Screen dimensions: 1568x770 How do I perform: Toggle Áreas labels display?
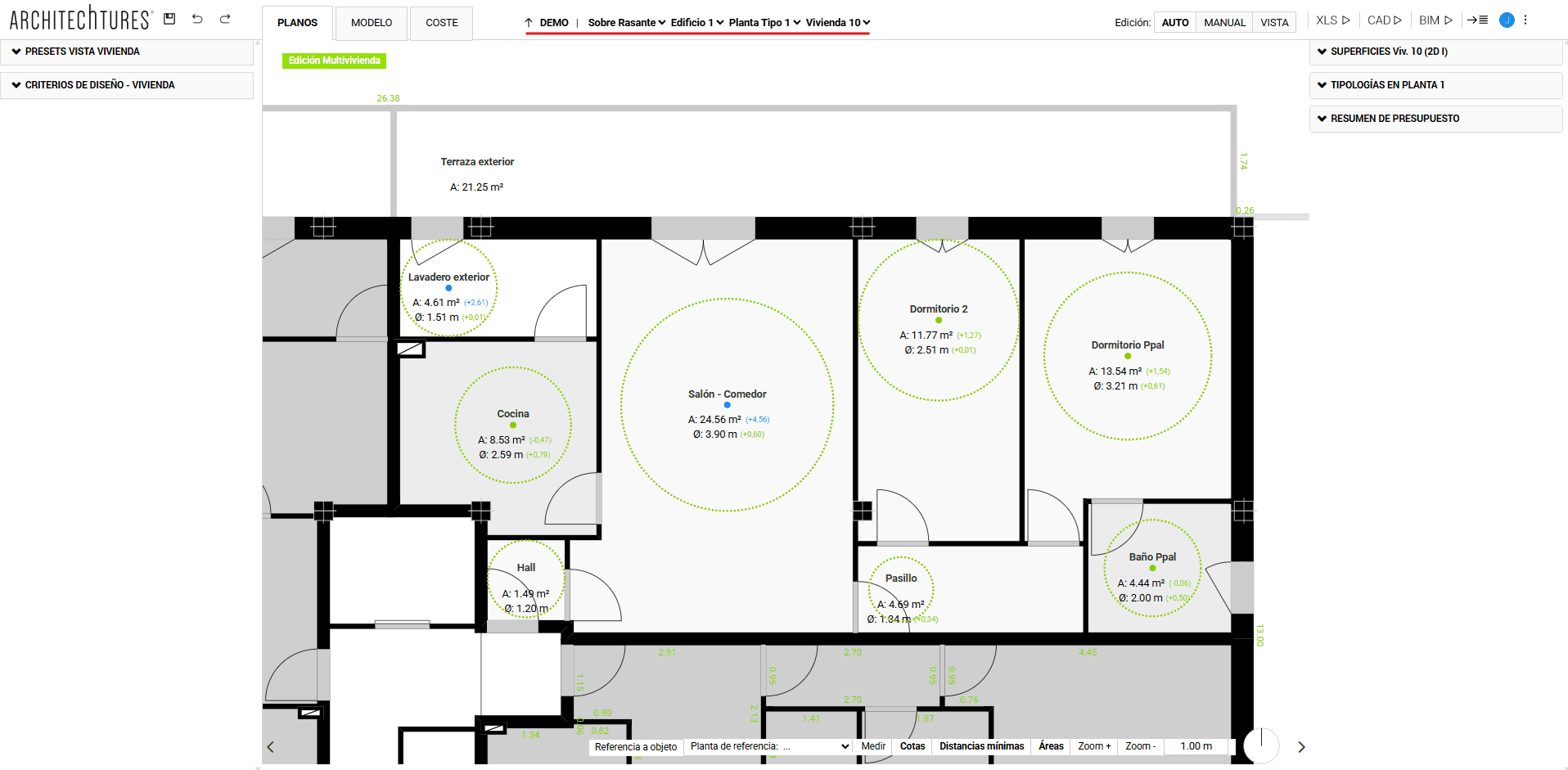tap(1051, 746)
